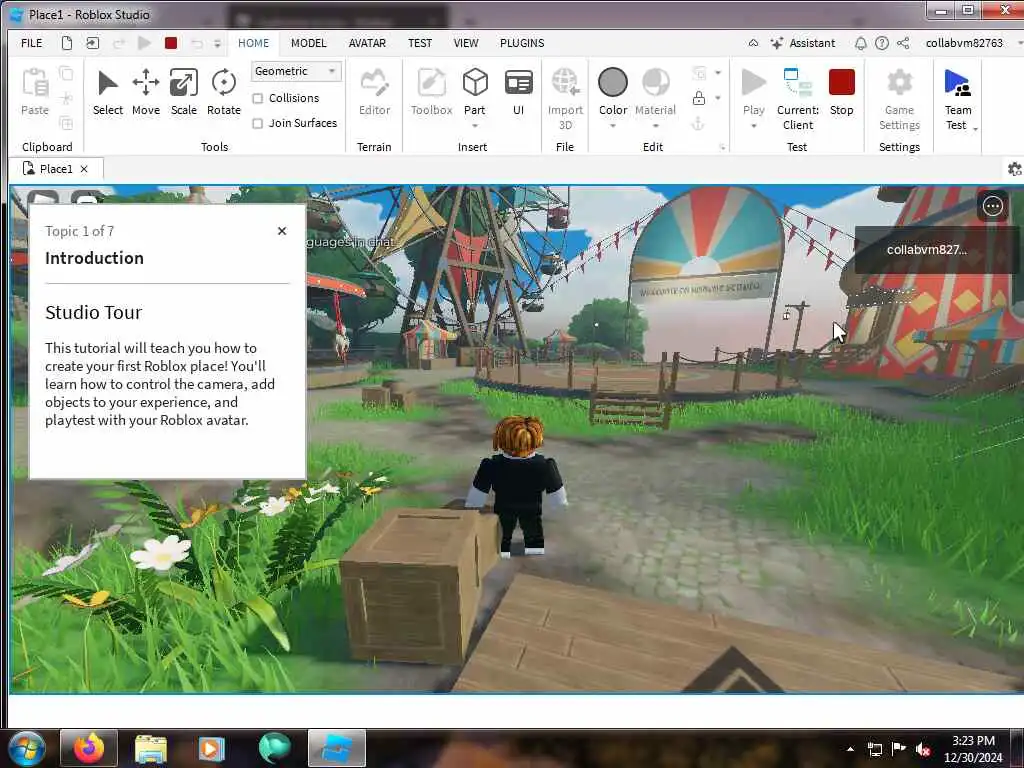Open Game Settings
Viewport: 1024px width, 768px height.
899,99
